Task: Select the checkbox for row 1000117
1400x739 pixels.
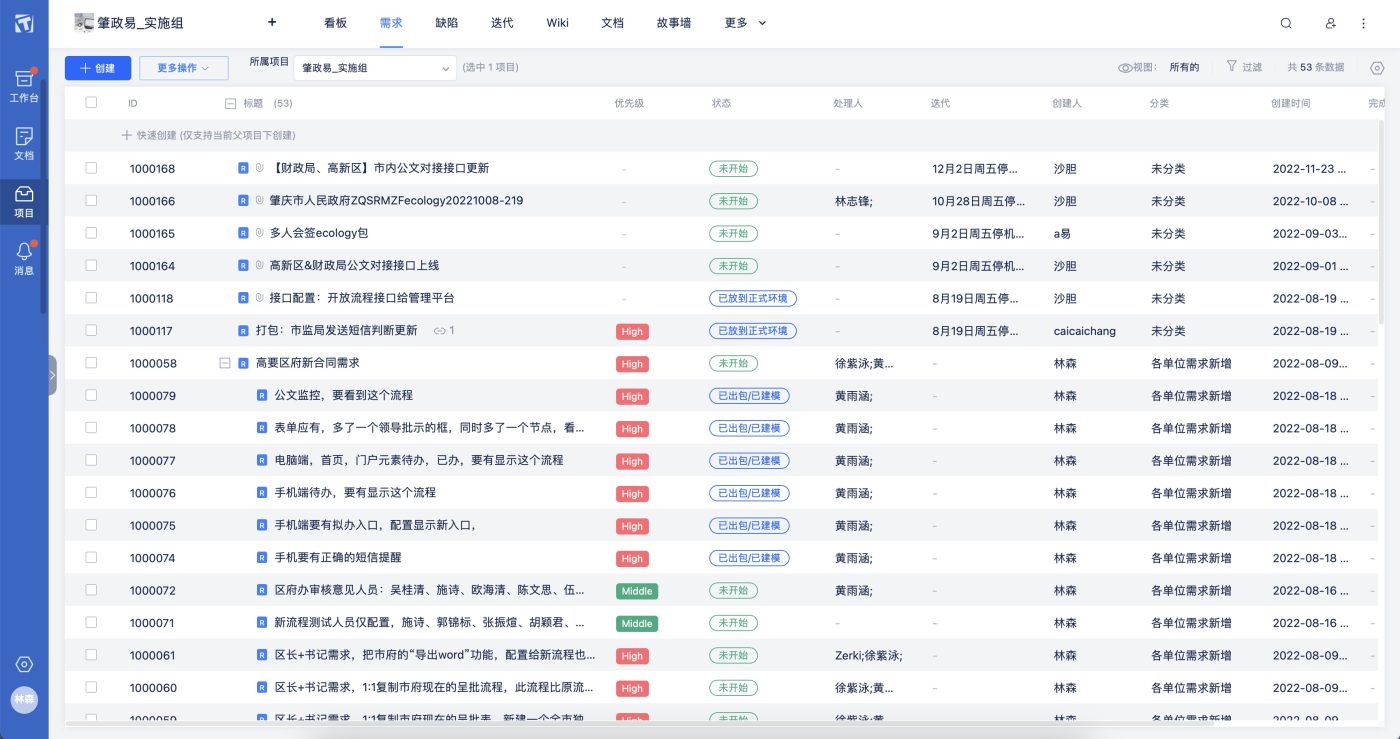Action: (91, 330)
